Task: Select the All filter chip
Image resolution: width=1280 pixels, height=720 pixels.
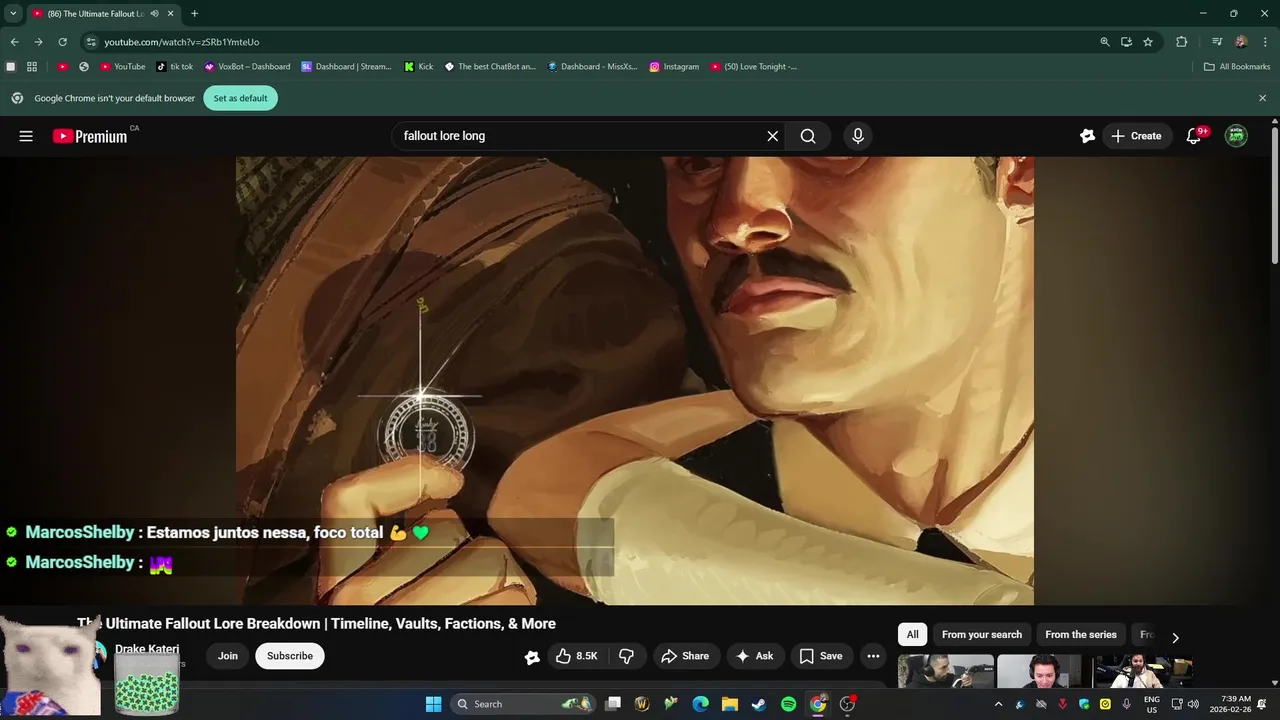Action: click(912, 635)
